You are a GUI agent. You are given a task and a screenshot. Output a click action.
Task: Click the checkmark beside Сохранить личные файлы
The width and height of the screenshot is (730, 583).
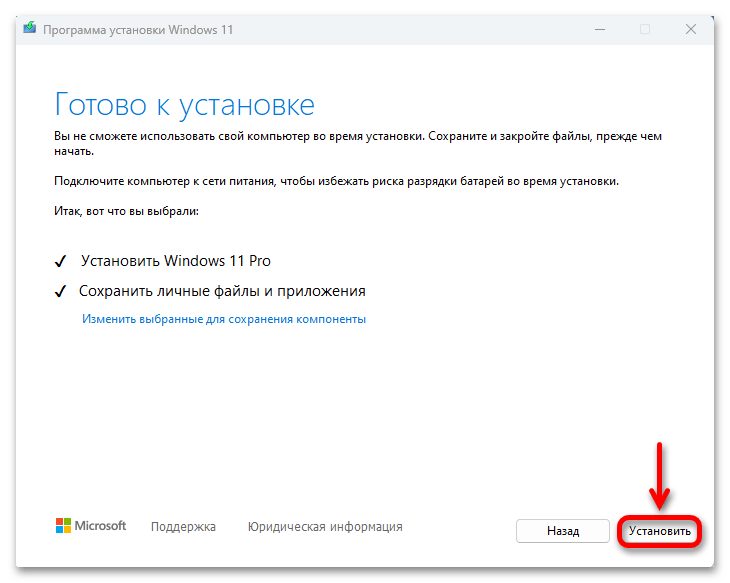[x=61, y=292]
